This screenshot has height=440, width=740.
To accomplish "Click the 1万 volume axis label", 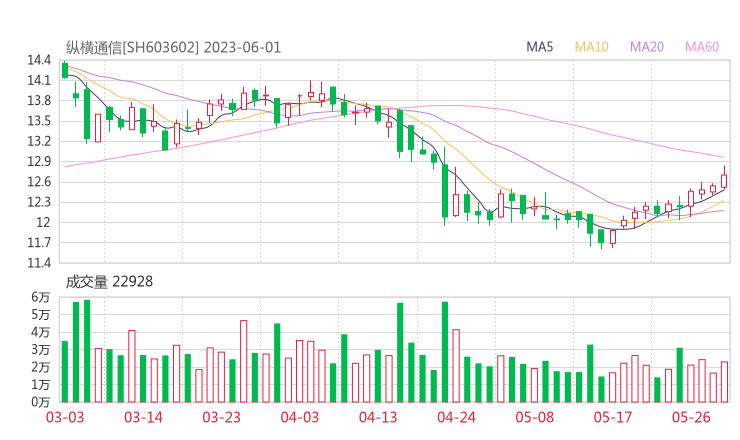I will tap(41, 385).
